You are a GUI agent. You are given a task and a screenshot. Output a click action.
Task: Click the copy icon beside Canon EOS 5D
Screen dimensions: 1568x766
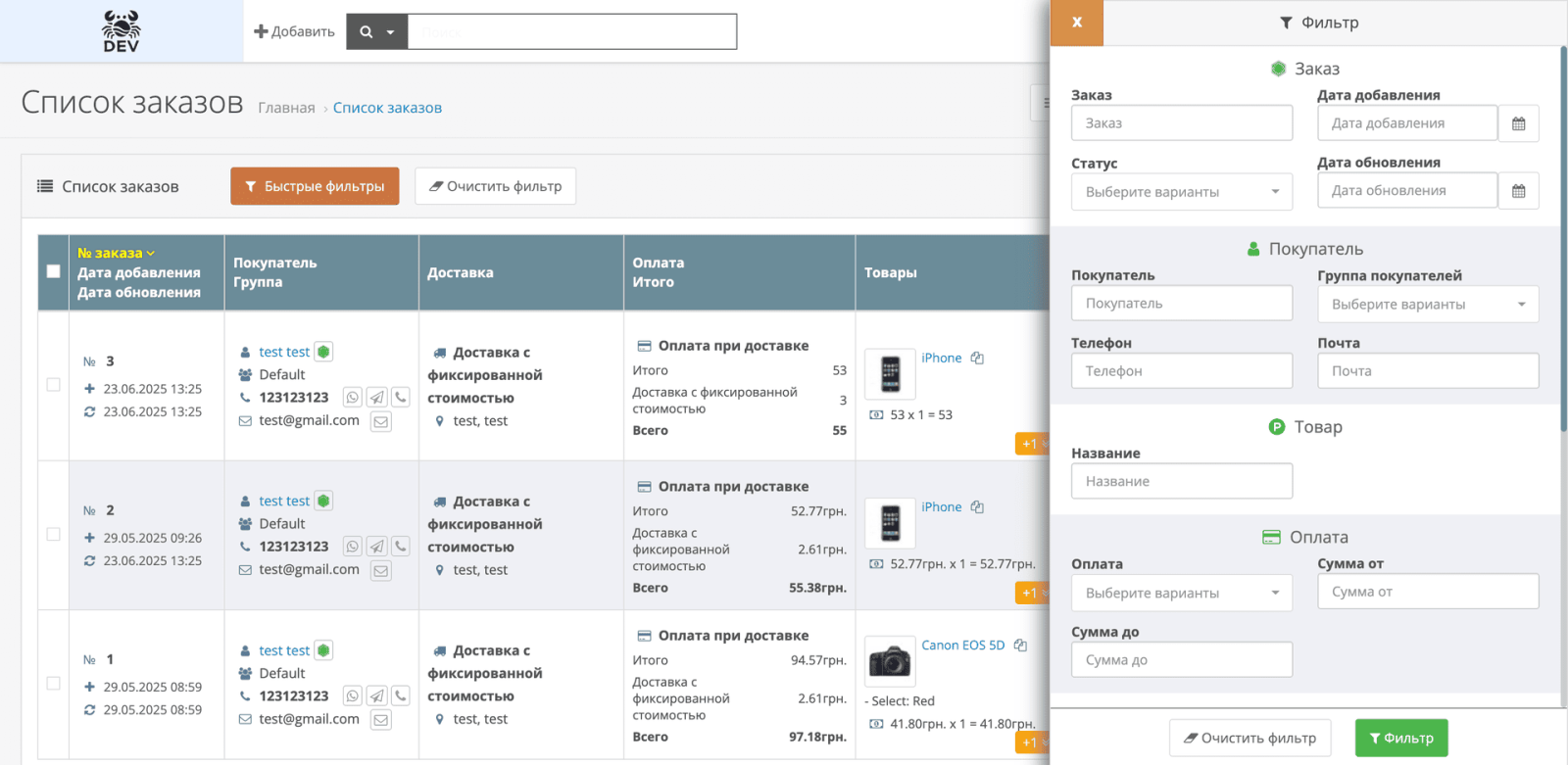pos(1020,645)
